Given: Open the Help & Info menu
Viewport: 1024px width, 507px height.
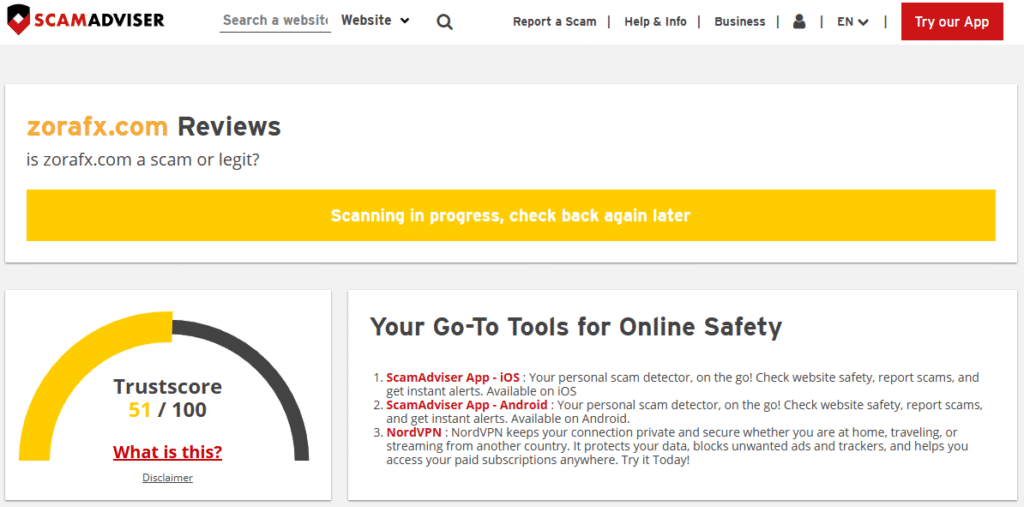Looking at the screenshot, I should tap(655, 22).
